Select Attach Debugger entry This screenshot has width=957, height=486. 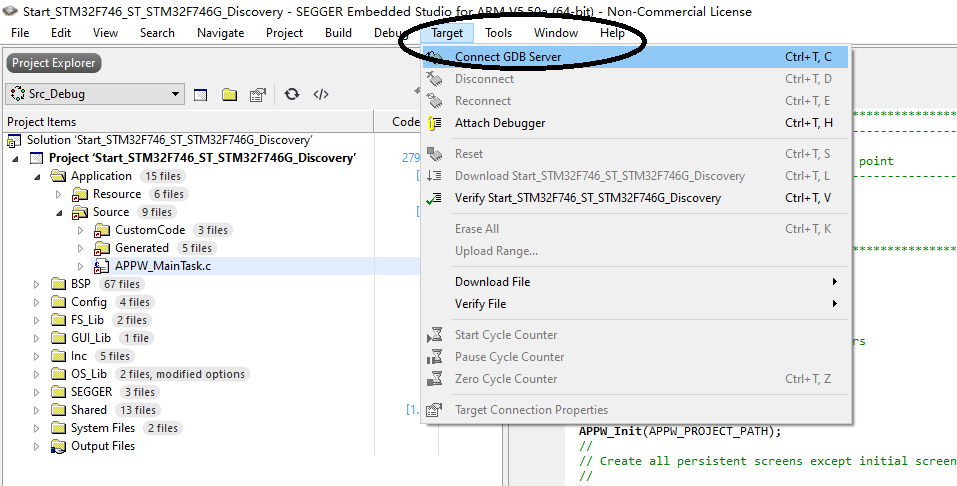tap(635, 123)
